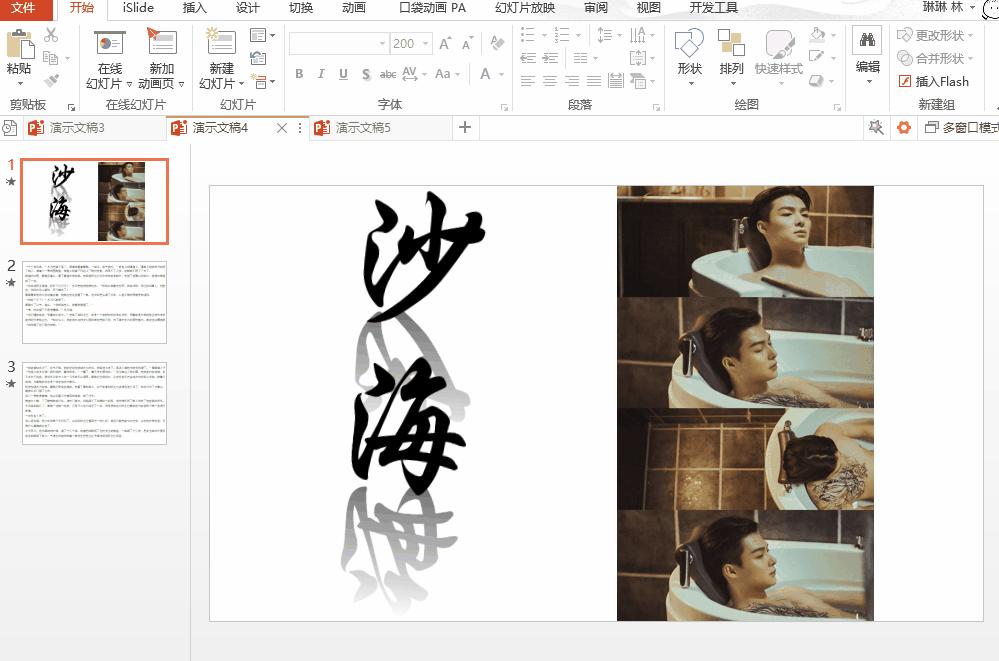This screenshot has width=999, height=661.
Task: Click the 插入Flash icon
Action: [x=934, y=81]
